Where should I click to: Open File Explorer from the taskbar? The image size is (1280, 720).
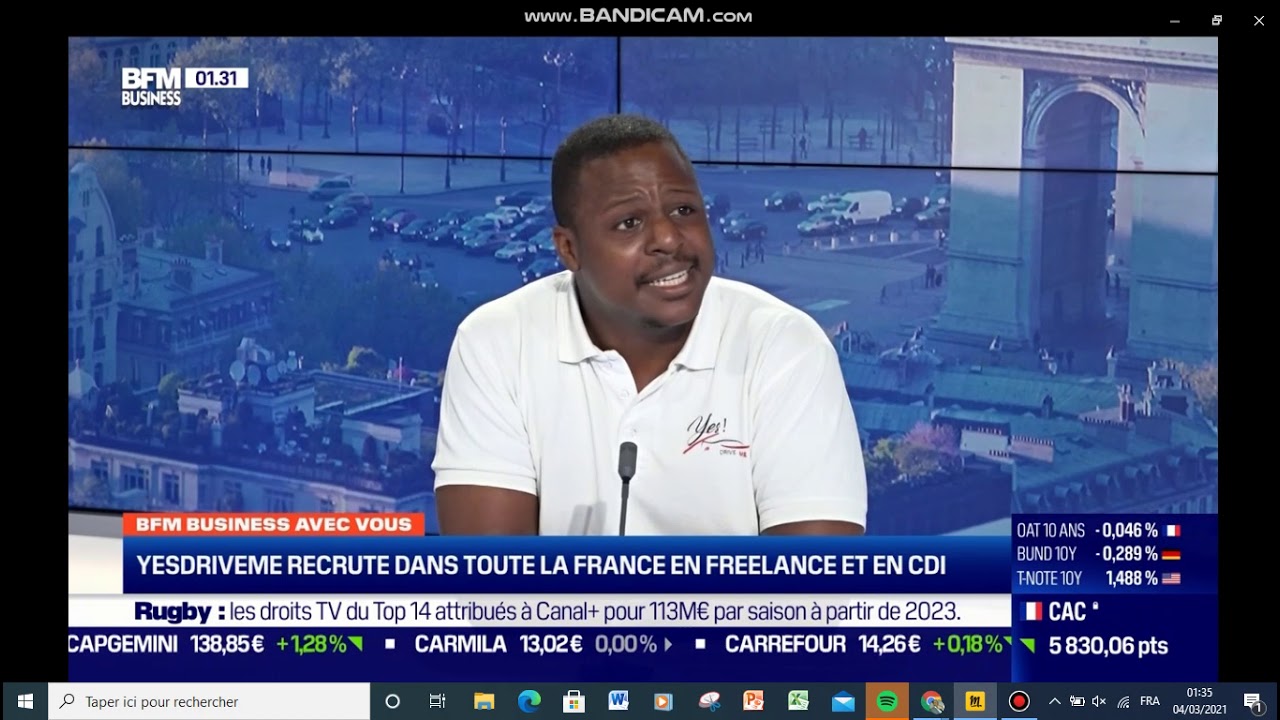[x=484, y=701]
